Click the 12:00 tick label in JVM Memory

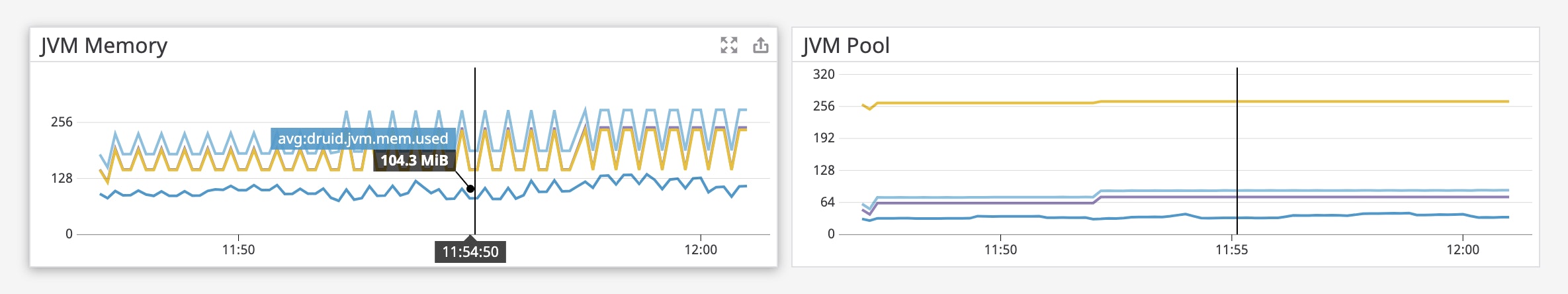pos(701,250)
